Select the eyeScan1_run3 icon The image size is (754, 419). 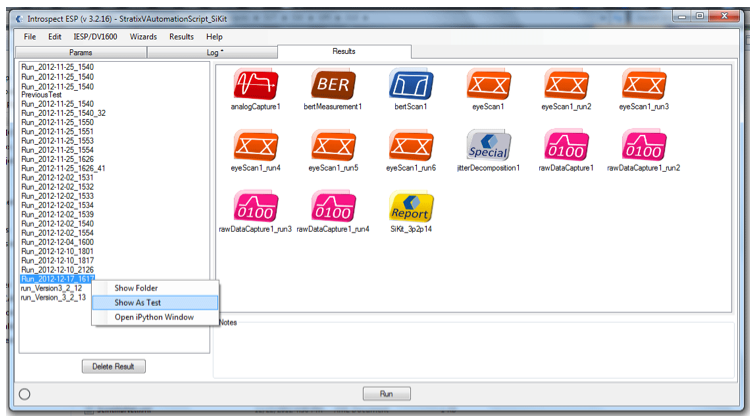pyautogui.click(x=644, y=84)
